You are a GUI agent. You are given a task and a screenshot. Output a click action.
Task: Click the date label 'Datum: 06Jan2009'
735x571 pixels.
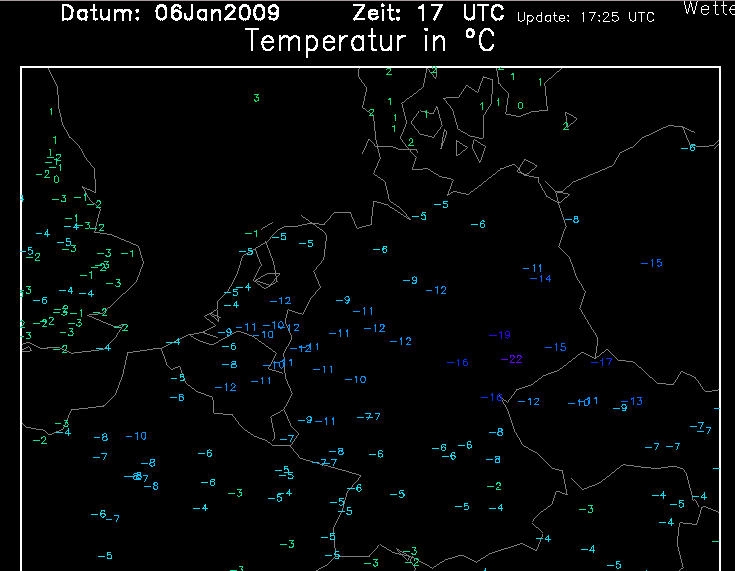click(170, 13)
